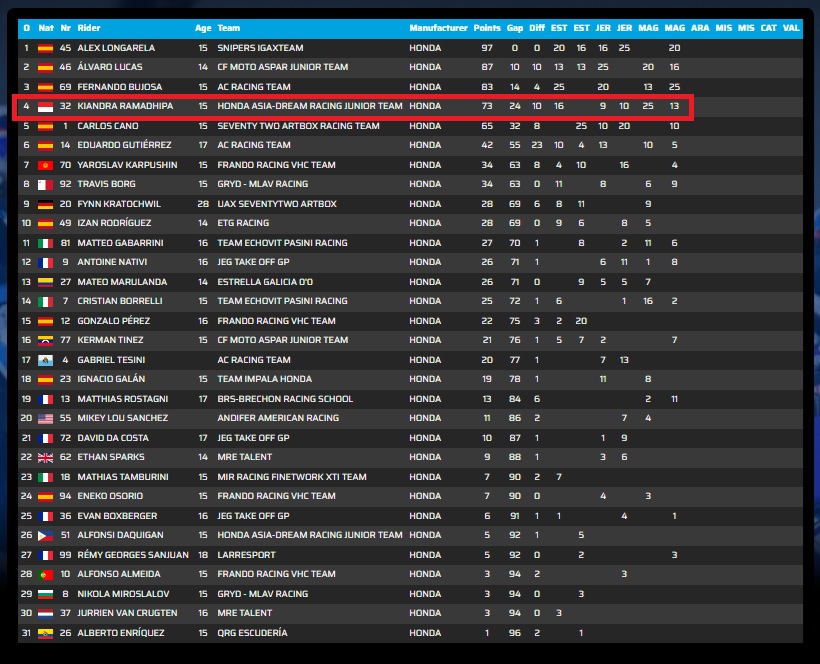This screenshot has width=820, height=664.
Task: Click team LARRESPORT
Action: pyautogui.click(x=246, y=555)
